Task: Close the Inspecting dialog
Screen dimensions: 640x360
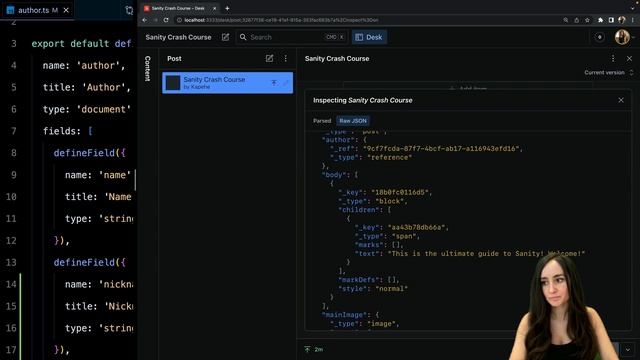Action: coord(621,100)
